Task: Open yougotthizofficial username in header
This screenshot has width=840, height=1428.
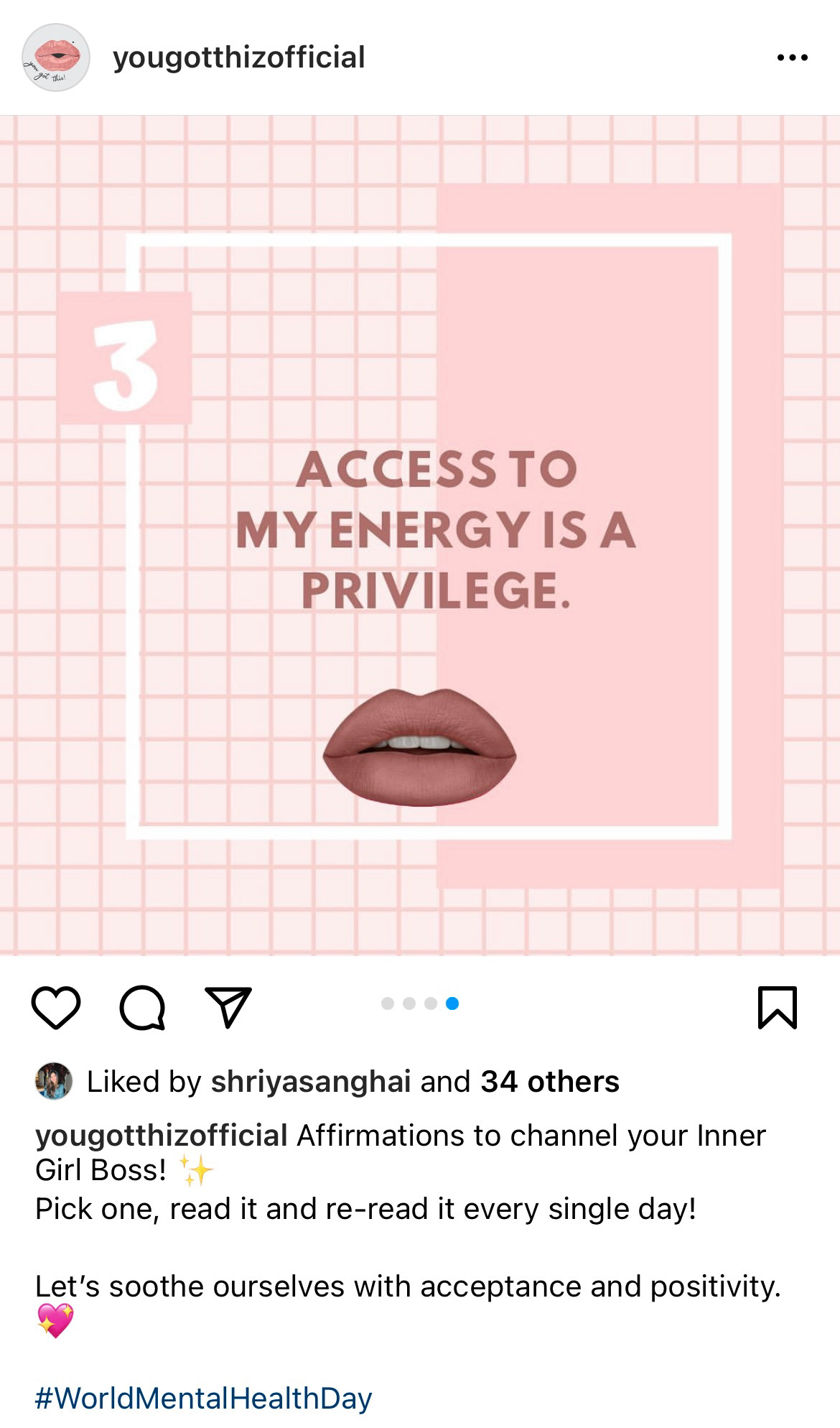Action: point(239,57)
